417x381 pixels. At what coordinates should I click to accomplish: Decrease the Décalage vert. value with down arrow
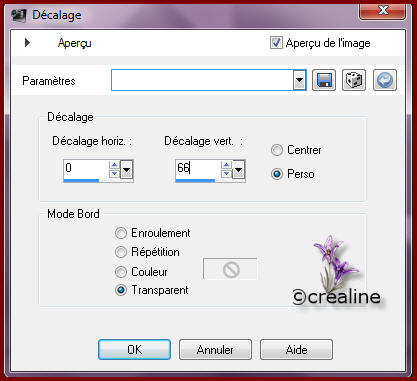(227, 173)
